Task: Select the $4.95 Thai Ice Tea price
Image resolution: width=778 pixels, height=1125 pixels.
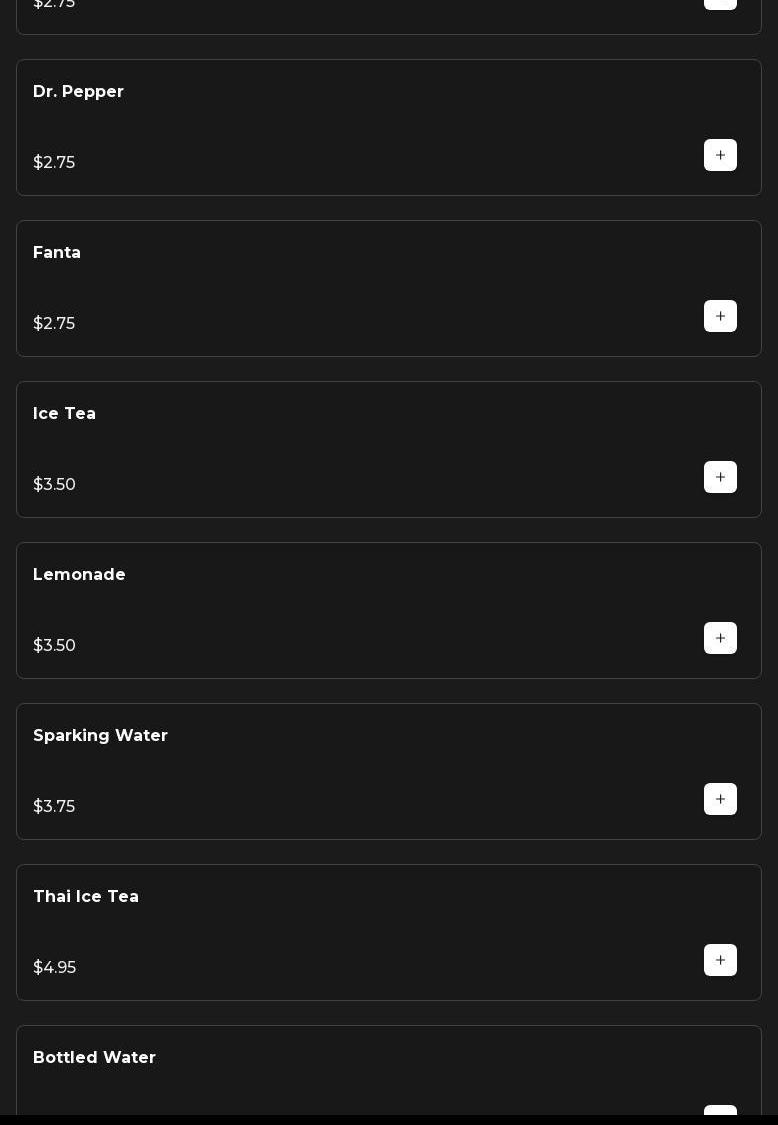Action: click(54, 968)
